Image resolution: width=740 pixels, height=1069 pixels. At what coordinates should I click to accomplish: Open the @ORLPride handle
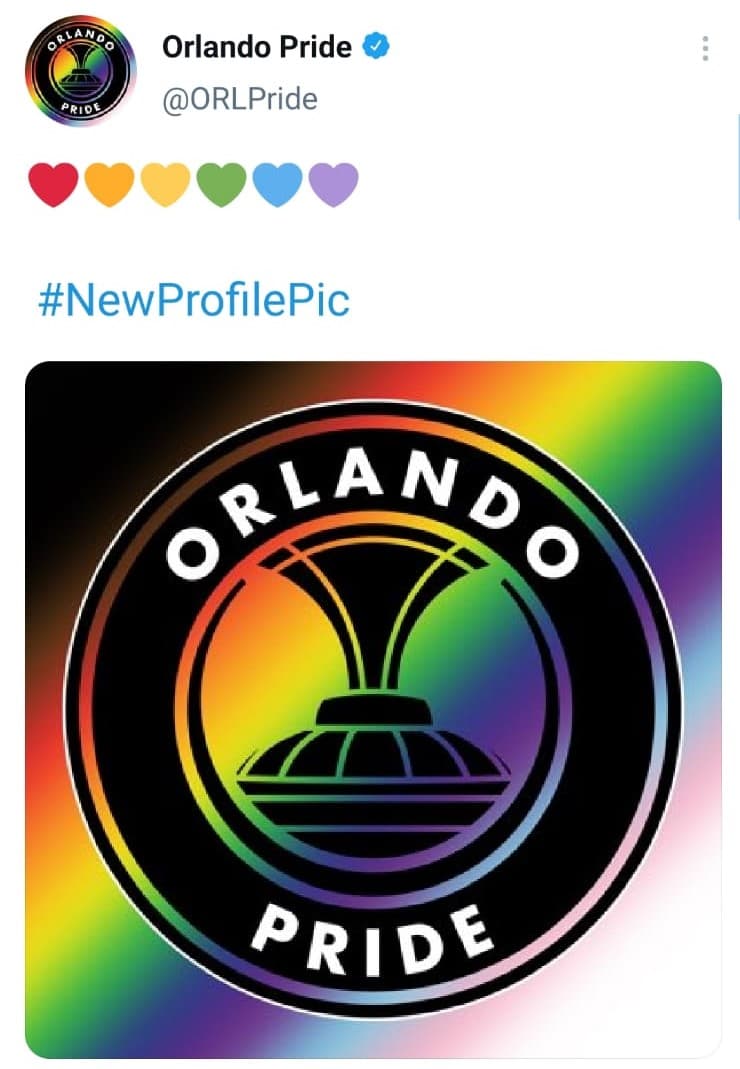tap(240, 100)
